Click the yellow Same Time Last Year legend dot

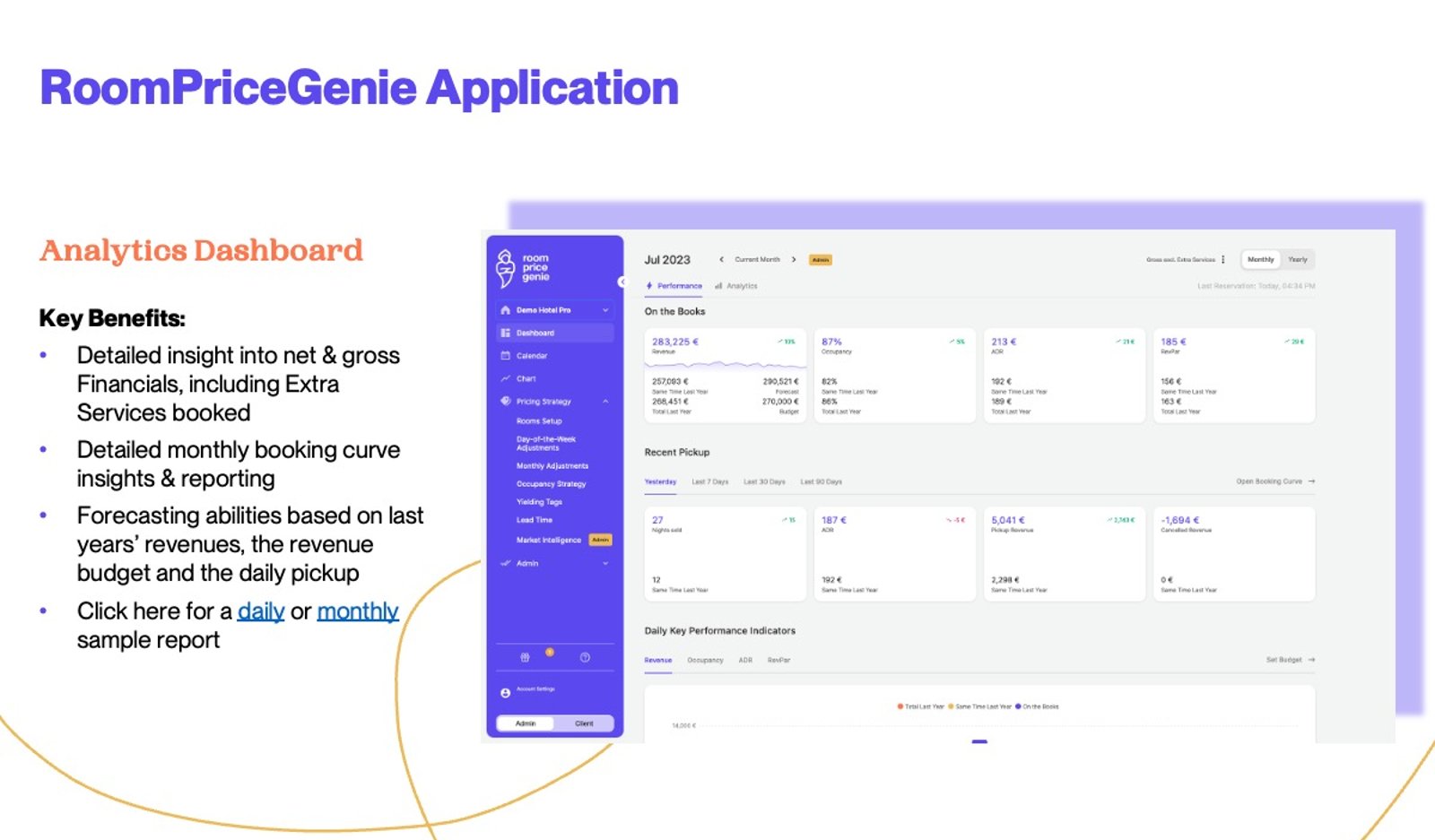tap(951, 706)
